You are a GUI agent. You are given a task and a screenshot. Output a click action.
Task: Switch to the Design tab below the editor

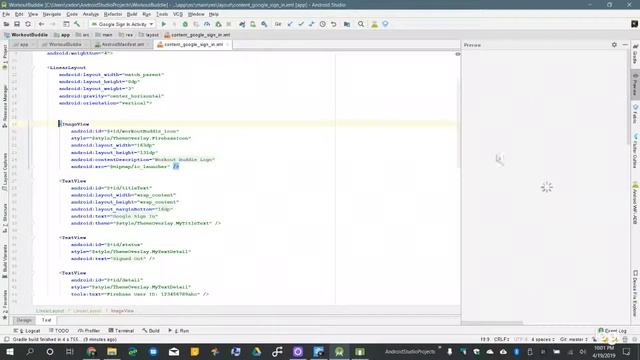point(24,320)
